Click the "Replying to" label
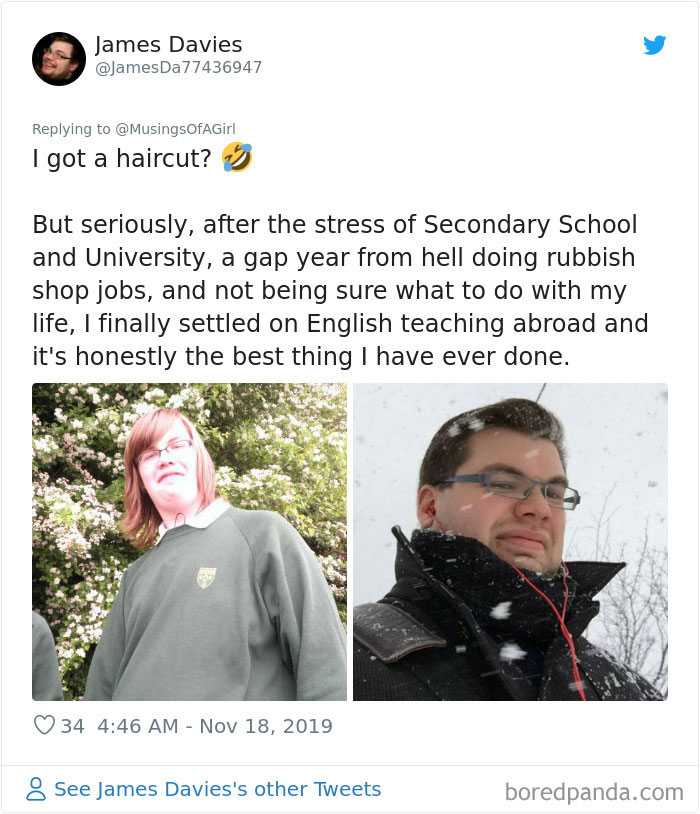700x814 pixels. 71,129
